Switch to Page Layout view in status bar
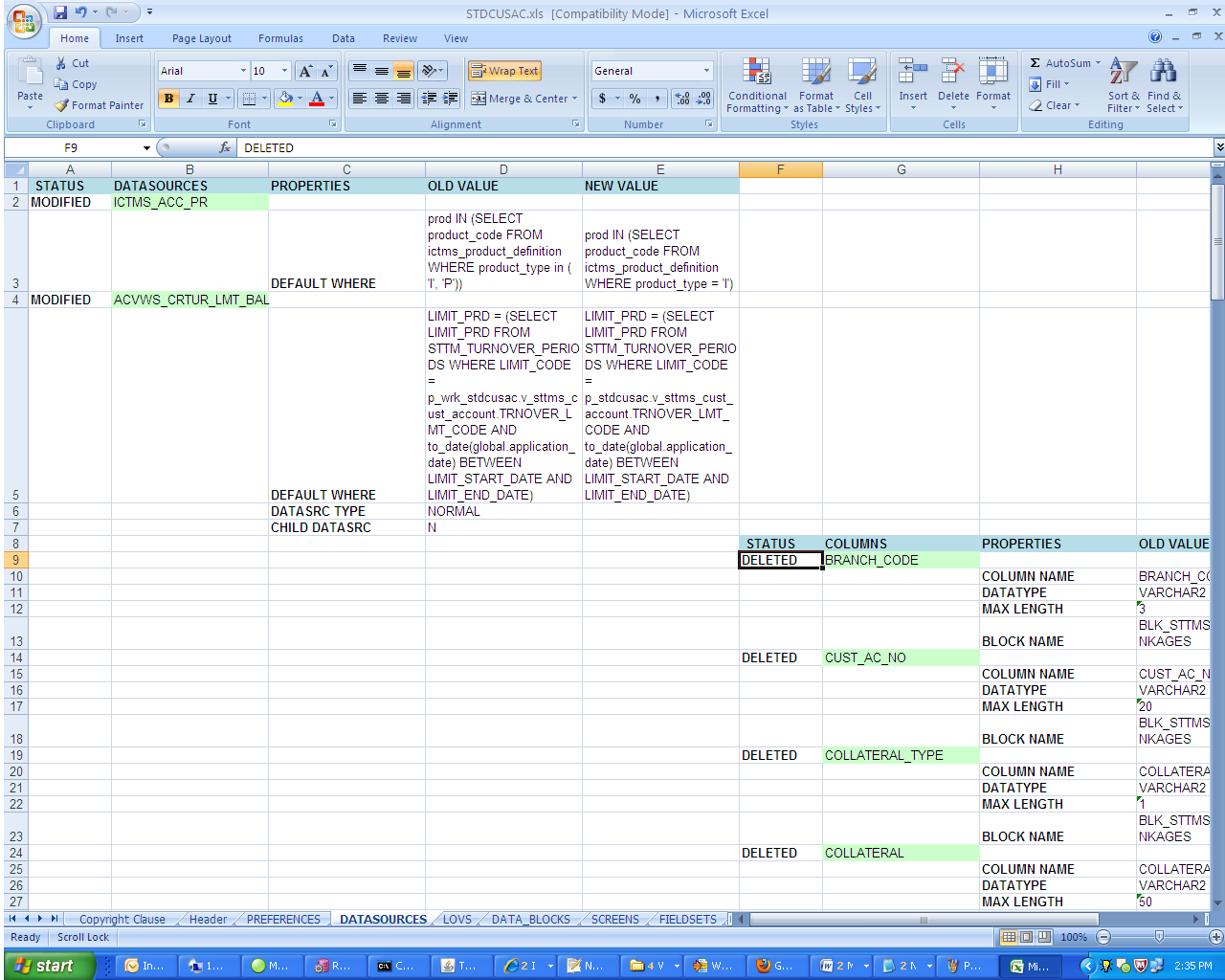This screenshot has width=1225, height=980. [1026, 937]
